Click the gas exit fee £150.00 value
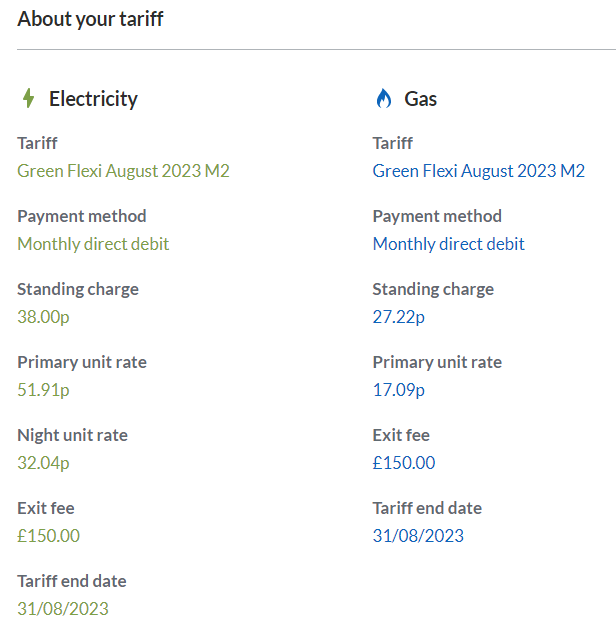Screen dimensions: 616x641 [x=404, y=463]
